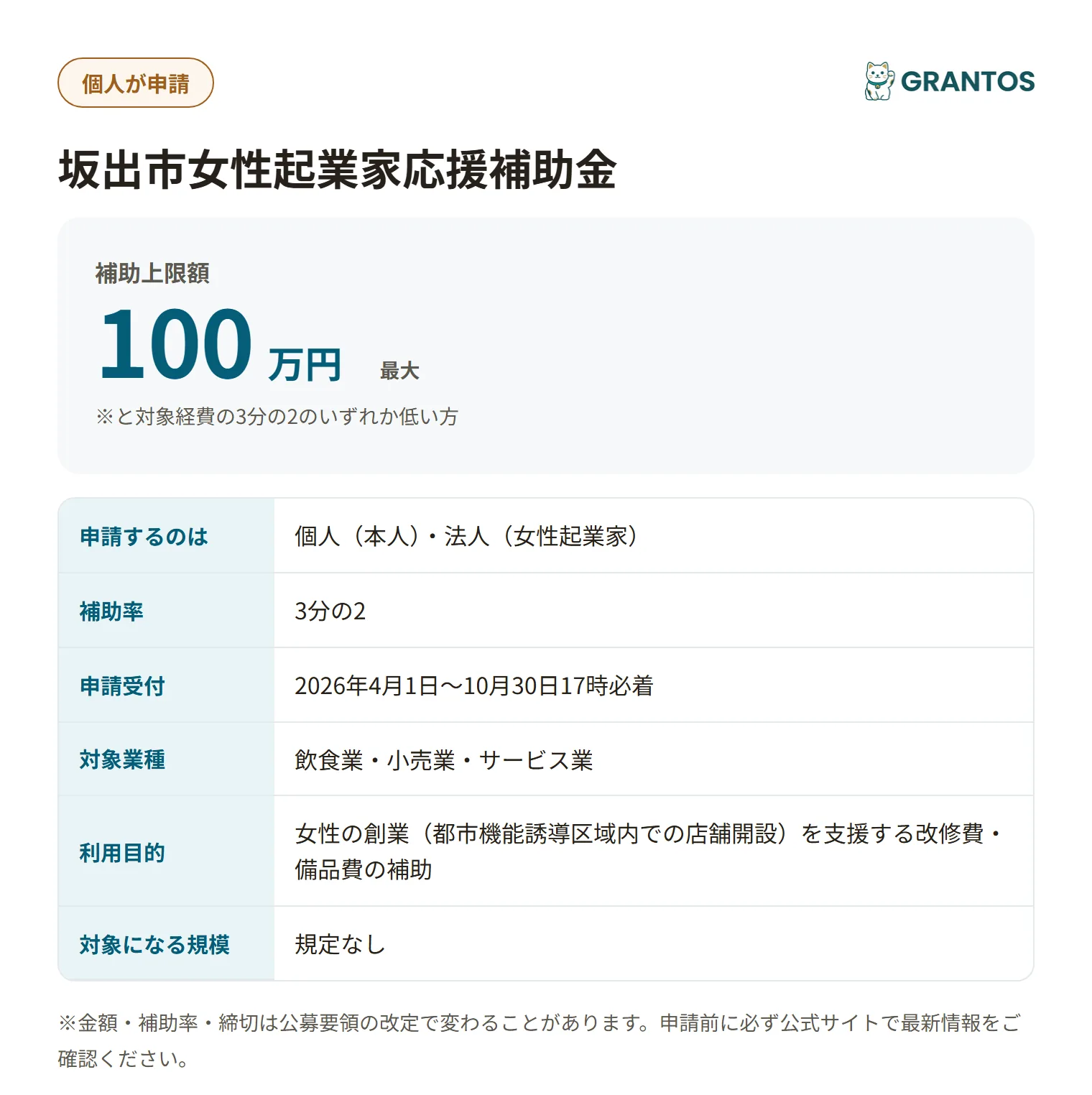Click the GRANTOS brand name text
The width and height of the screenshot is (1092, 1095).
968,82
